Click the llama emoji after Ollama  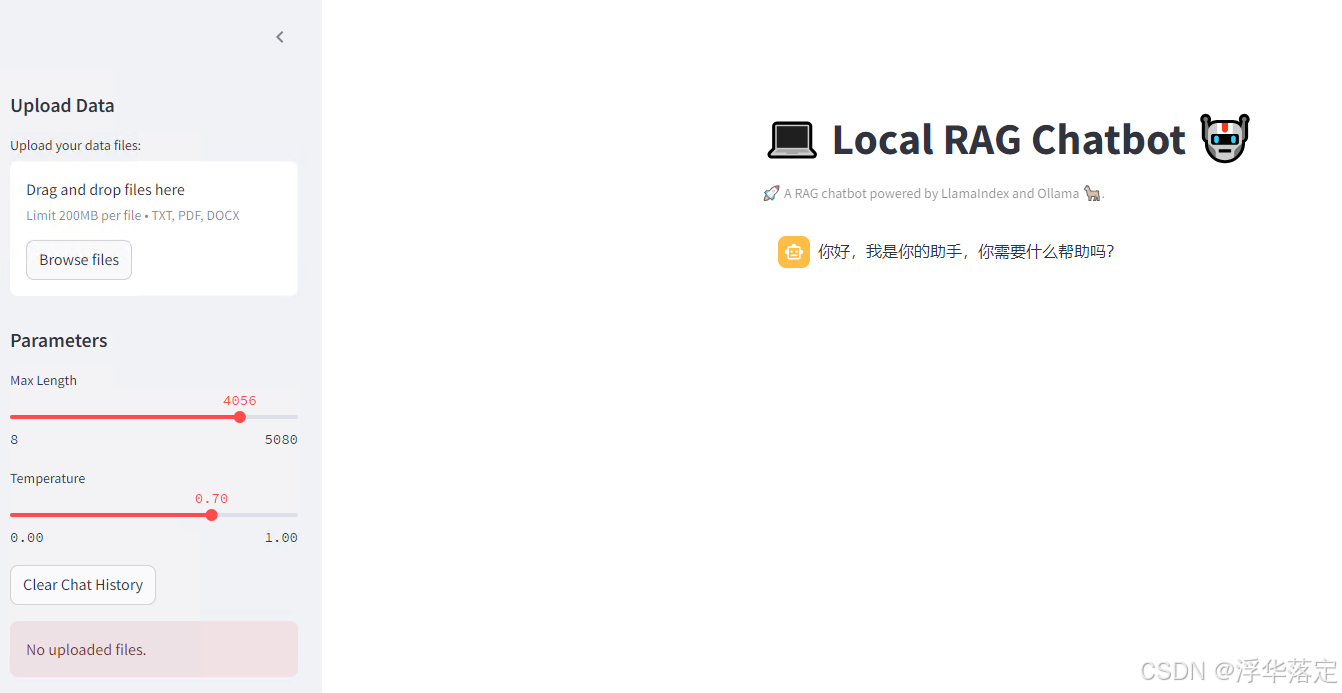click(1092, 193)
